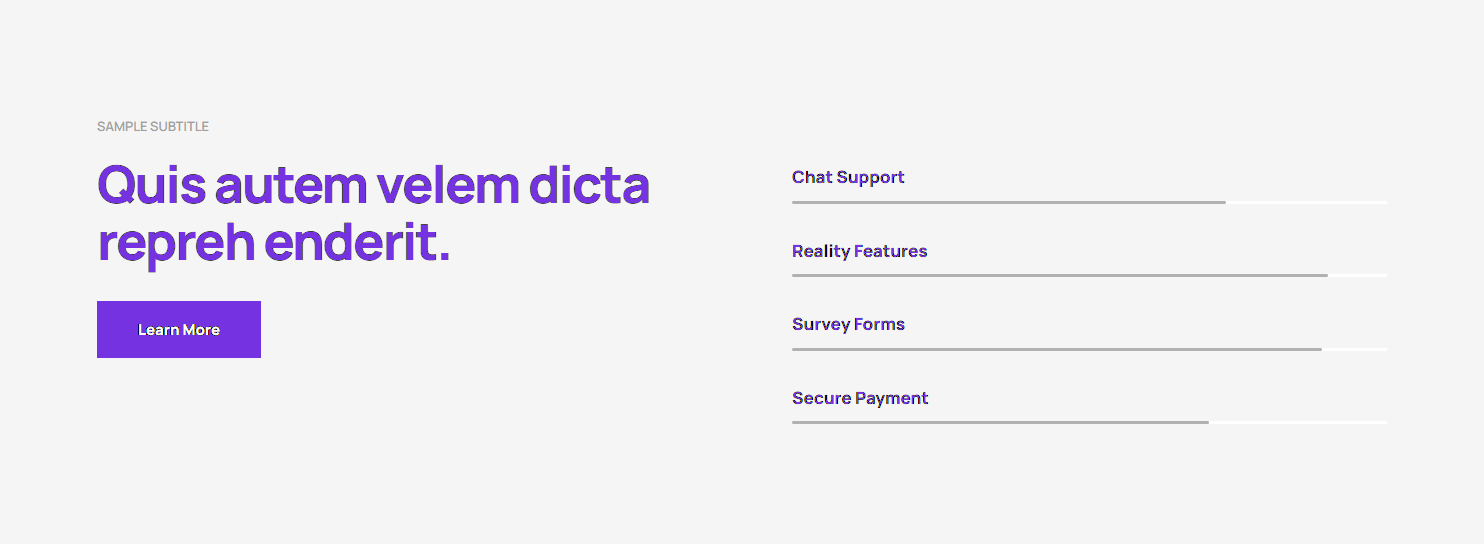Click the Survey Forms progress bar fill
1484x544 pixels.
tap(1056, 349)
